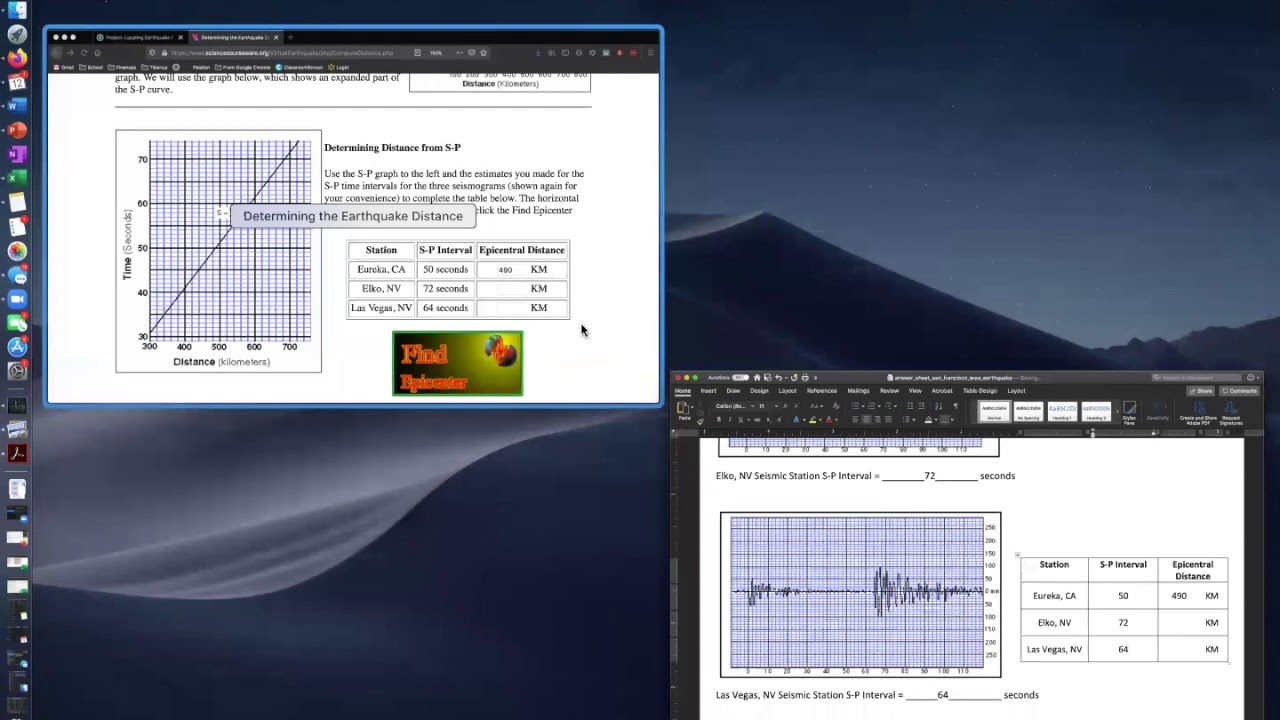Open Word's Insert ribbon tab
Image resolution: width=1280 pixels, height=720 pixels.
tap(708, 391)
